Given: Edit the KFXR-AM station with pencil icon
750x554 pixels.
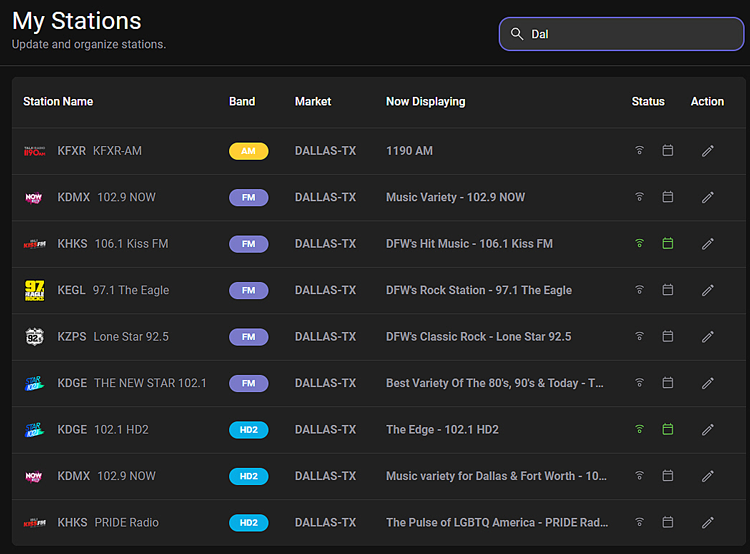Looking at the screenshot, I should (x=707, y=151).
